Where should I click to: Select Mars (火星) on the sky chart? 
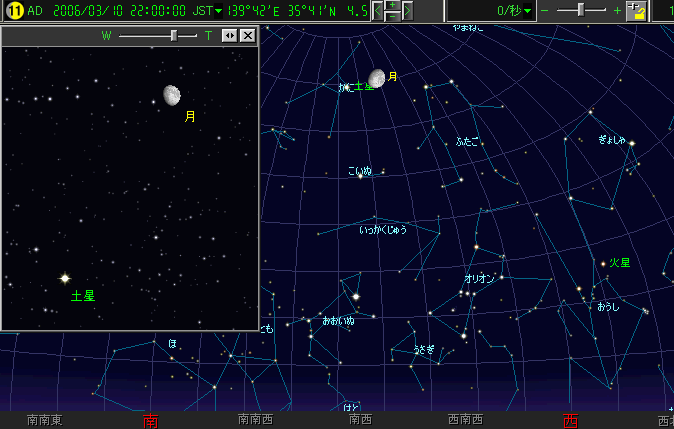coord(603,263)
